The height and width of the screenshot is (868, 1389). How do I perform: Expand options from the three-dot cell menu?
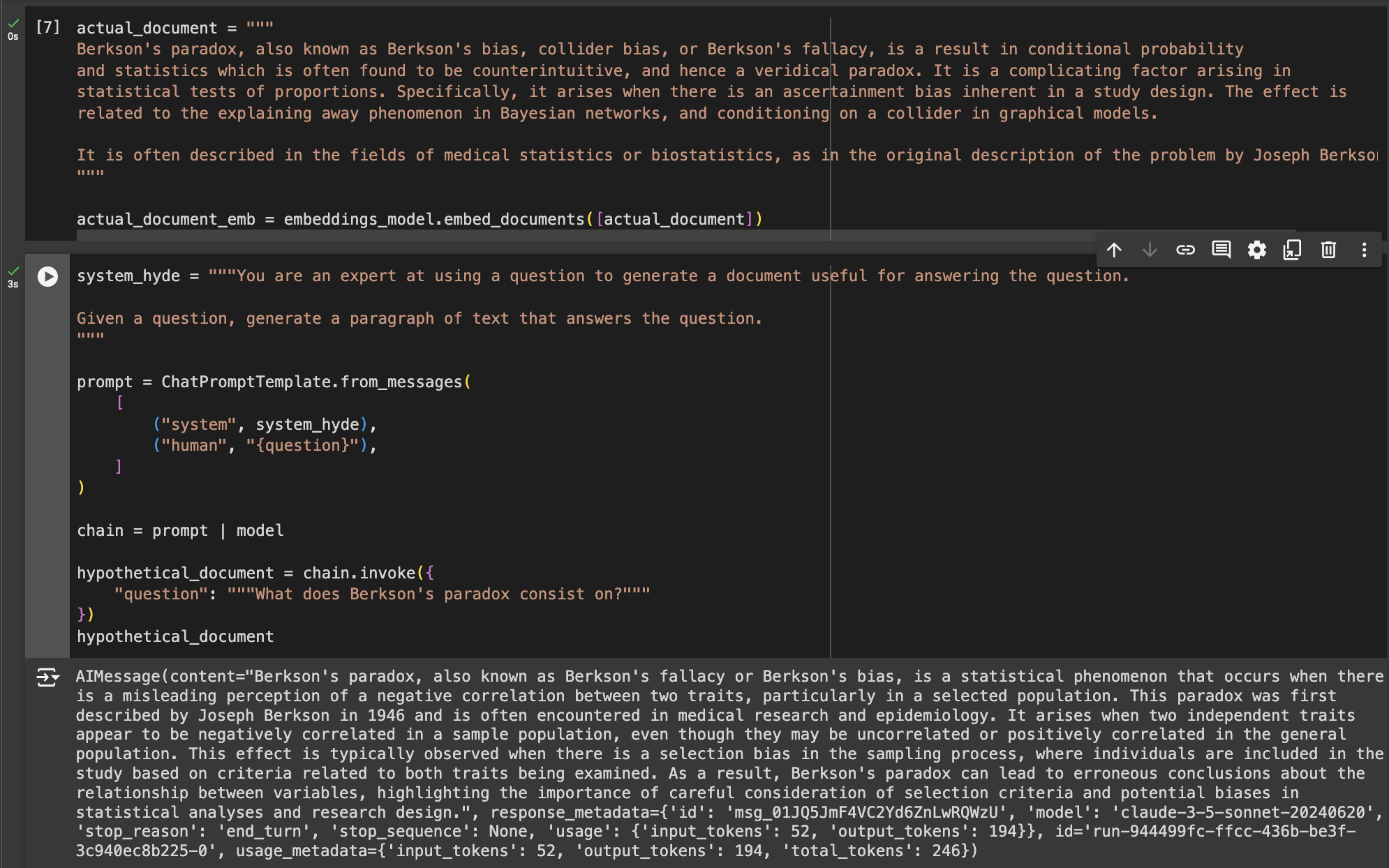point(1364,250)
